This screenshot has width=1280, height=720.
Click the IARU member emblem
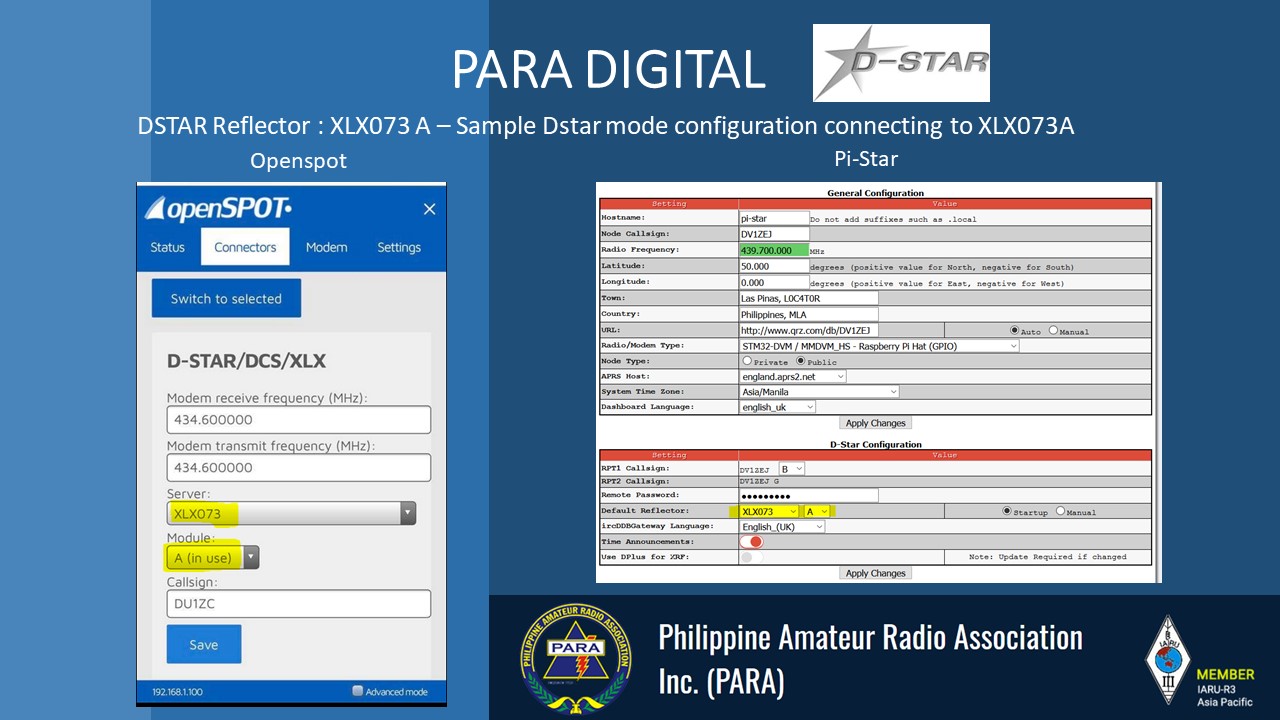[1168, 661]
